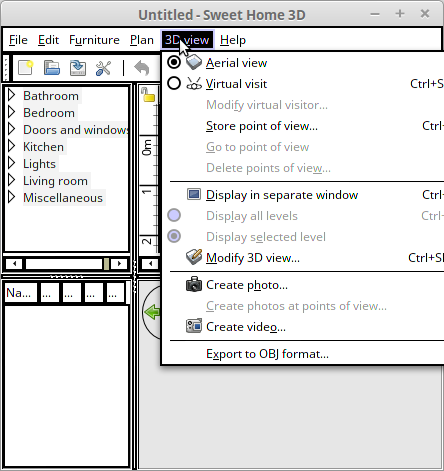Open the Furniture menu

click(x=94, y=40)
